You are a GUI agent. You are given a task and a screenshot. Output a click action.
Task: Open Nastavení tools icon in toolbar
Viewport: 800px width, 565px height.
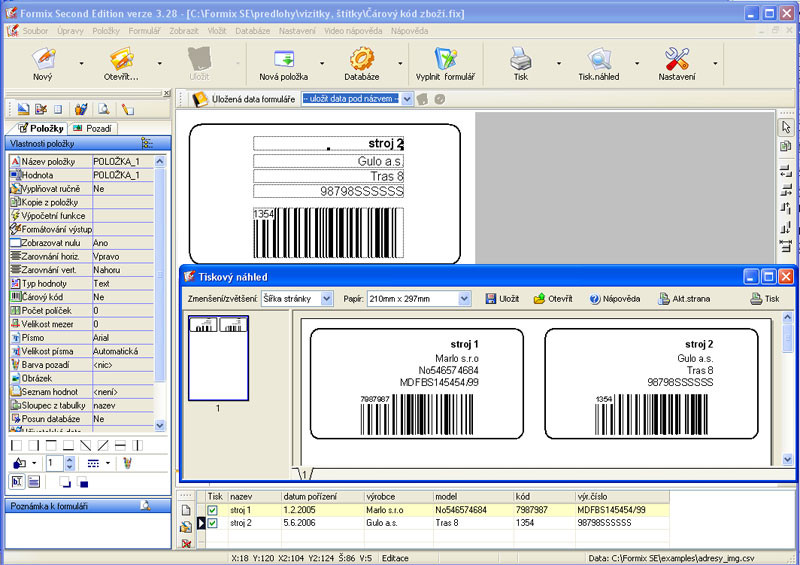click(677, 58)
